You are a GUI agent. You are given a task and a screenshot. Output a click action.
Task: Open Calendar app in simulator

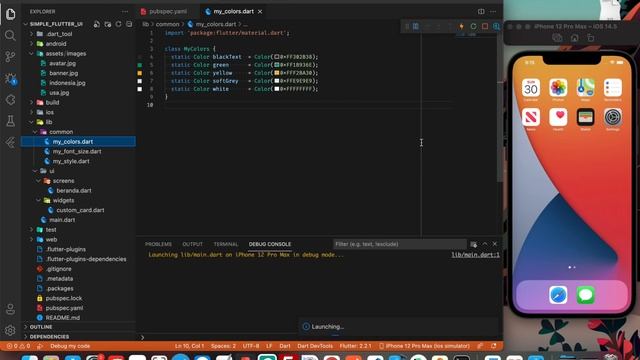click(531, 88)
